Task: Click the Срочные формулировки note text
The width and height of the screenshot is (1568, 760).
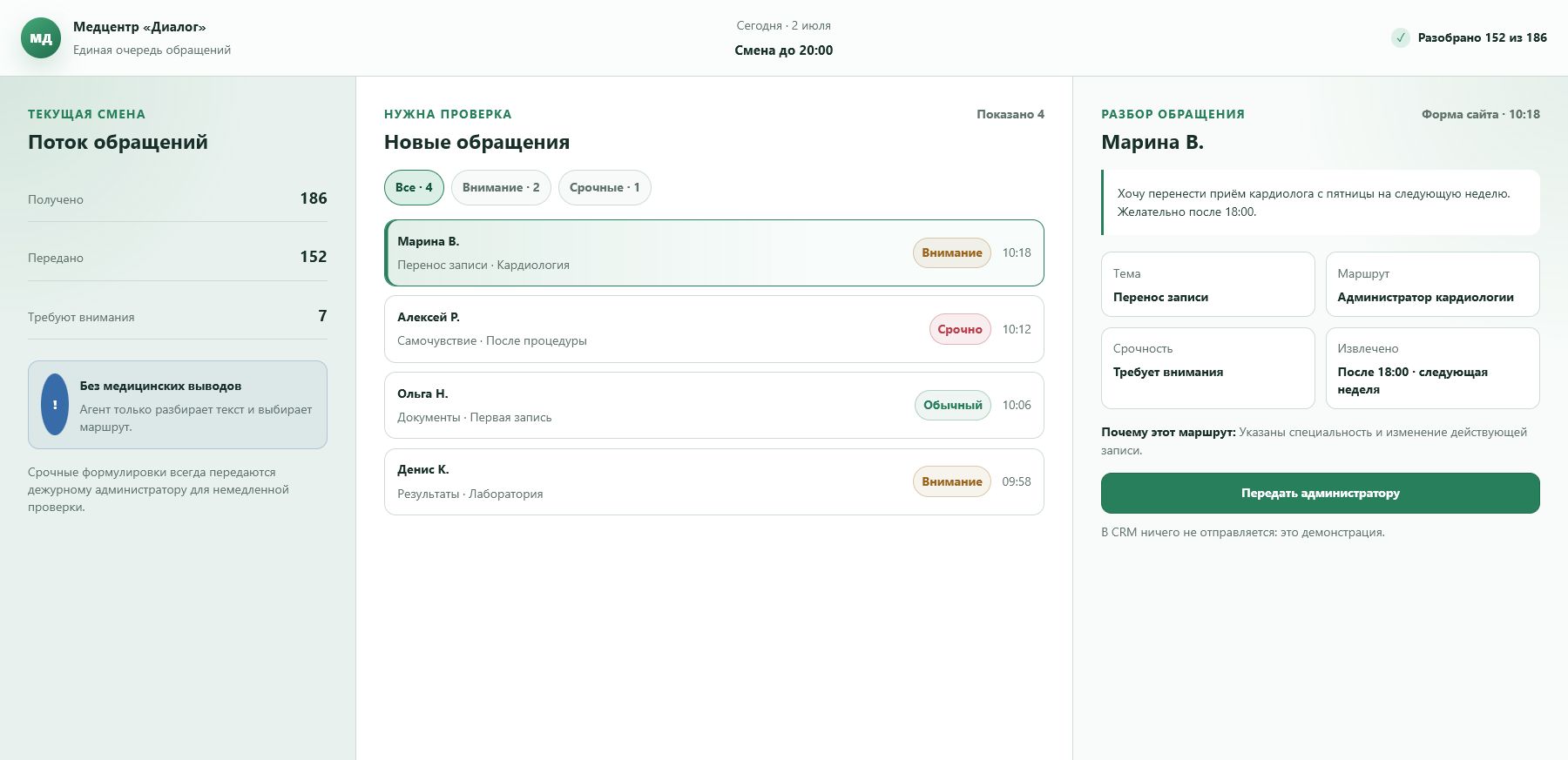Action: tap(159, 489)
